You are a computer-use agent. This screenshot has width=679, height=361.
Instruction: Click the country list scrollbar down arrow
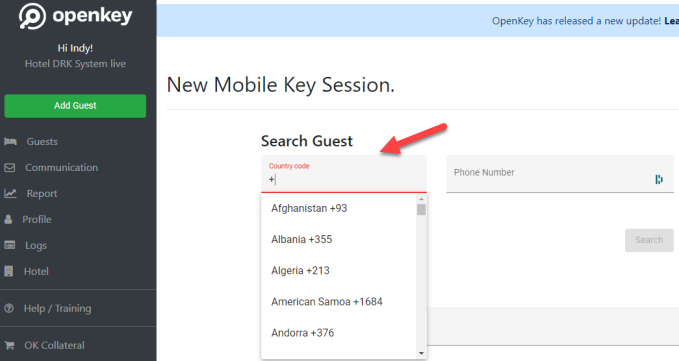click(421, 354)
